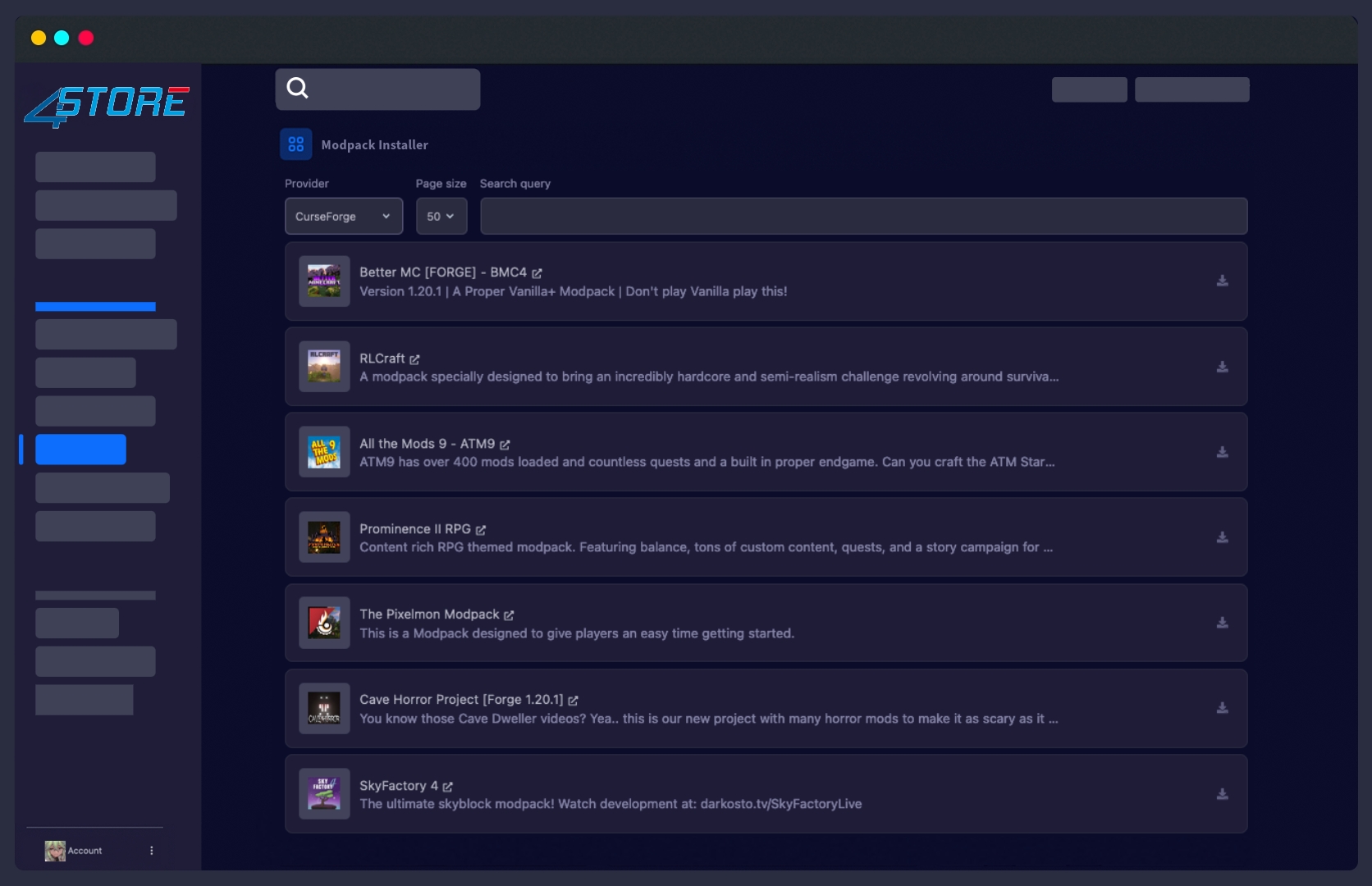Click the Account label in sidebar
Image resolution: width=1372 pixels, height=886 pixels.
(85, 851)
